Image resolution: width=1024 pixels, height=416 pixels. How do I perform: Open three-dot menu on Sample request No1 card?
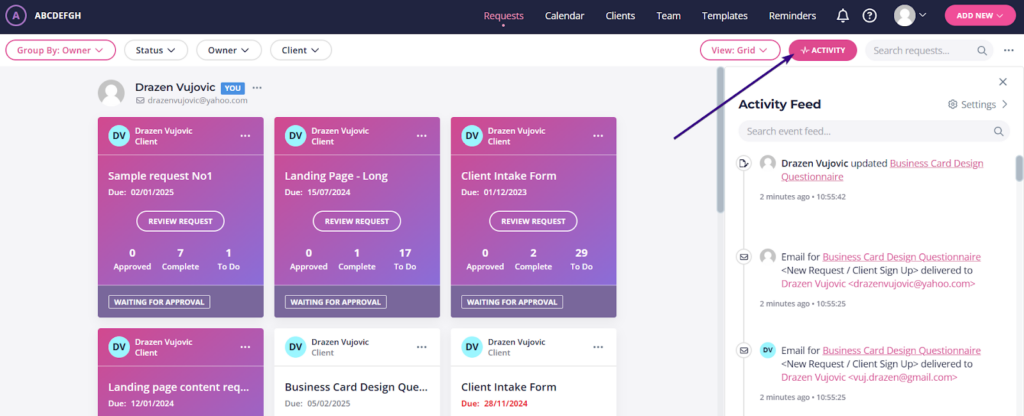(x=245, y=135)
